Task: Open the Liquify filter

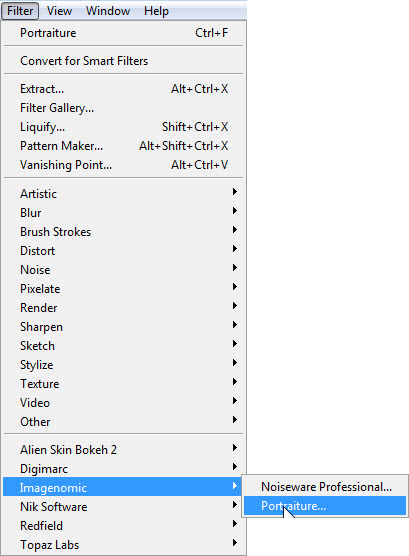Action: (x=123, y=127)
